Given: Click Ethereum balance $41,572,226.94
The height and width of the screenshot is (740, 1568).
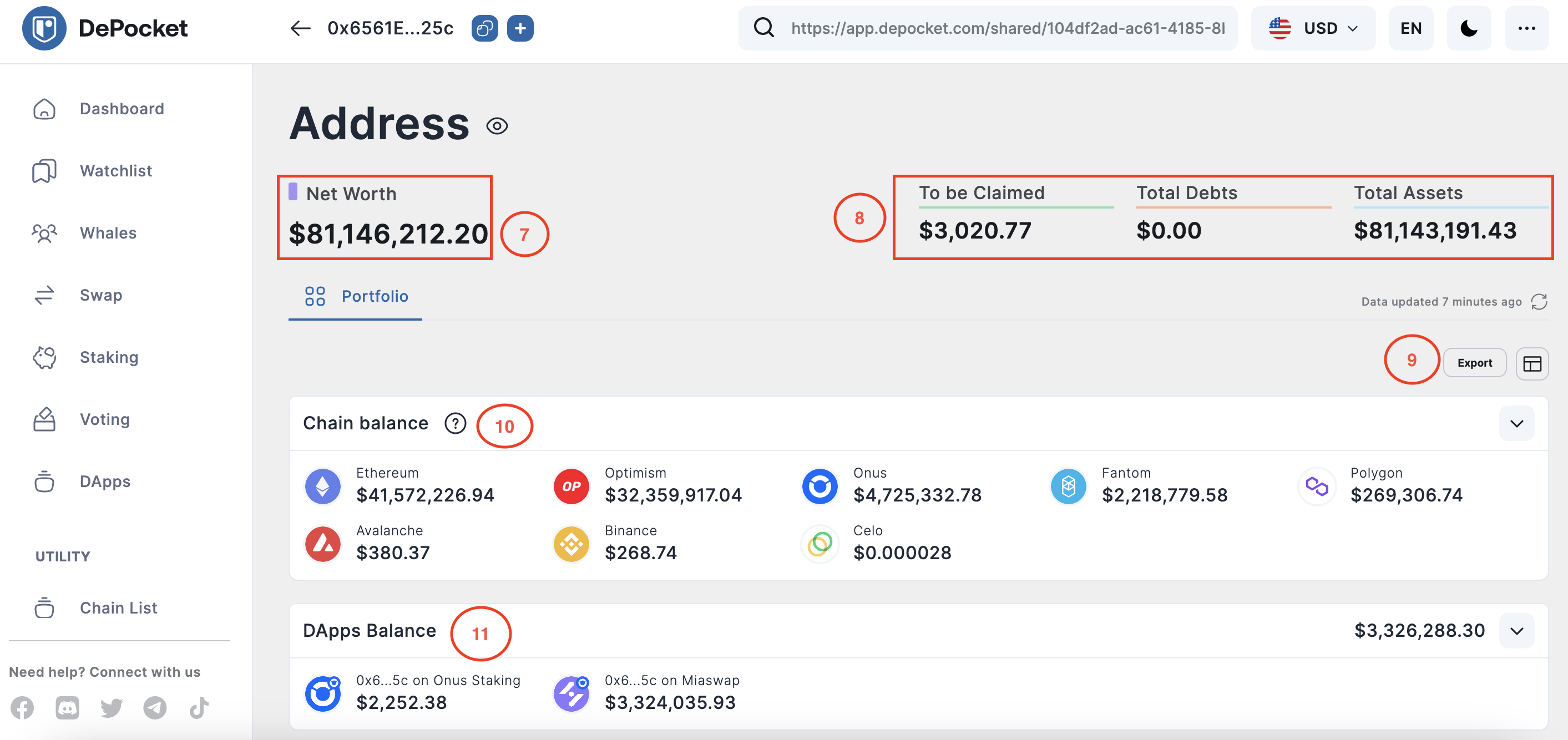Looking at the screenshot, I should 425,495.
